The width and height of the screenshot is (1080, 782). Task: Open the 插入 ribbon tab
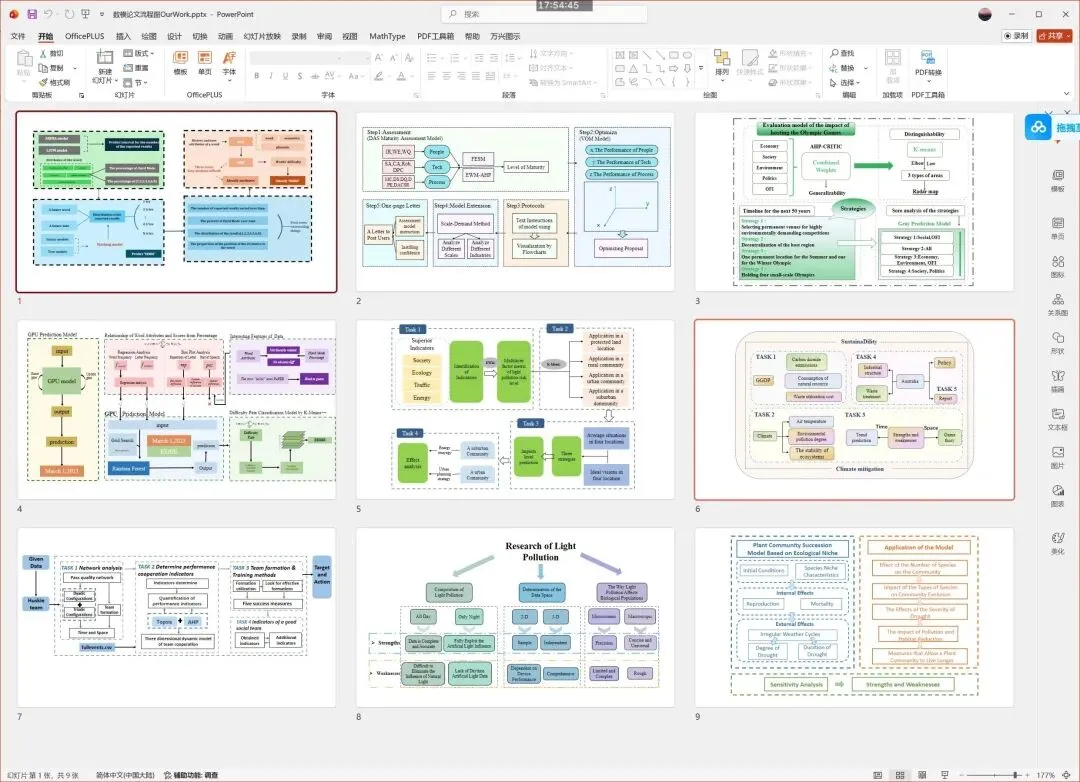point(123,36)
